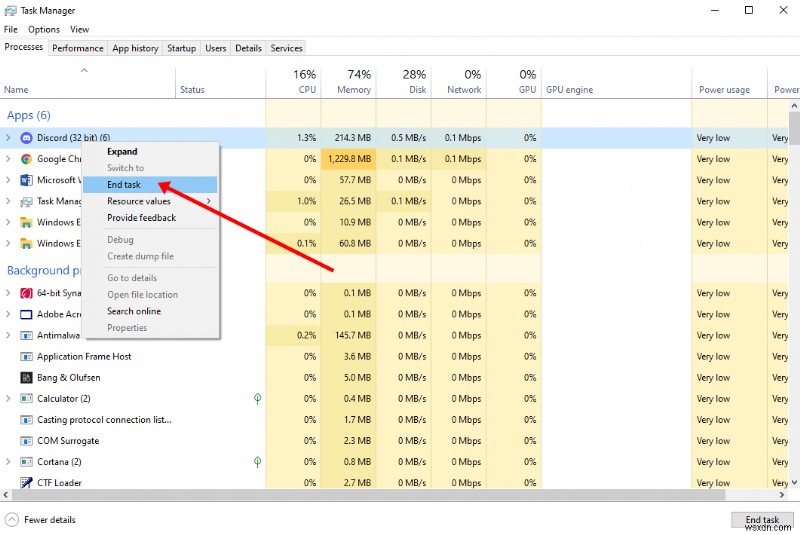Click the CTF Loader pen icon
This screenshot has height=535, width=800.
(x=26, y=482)
